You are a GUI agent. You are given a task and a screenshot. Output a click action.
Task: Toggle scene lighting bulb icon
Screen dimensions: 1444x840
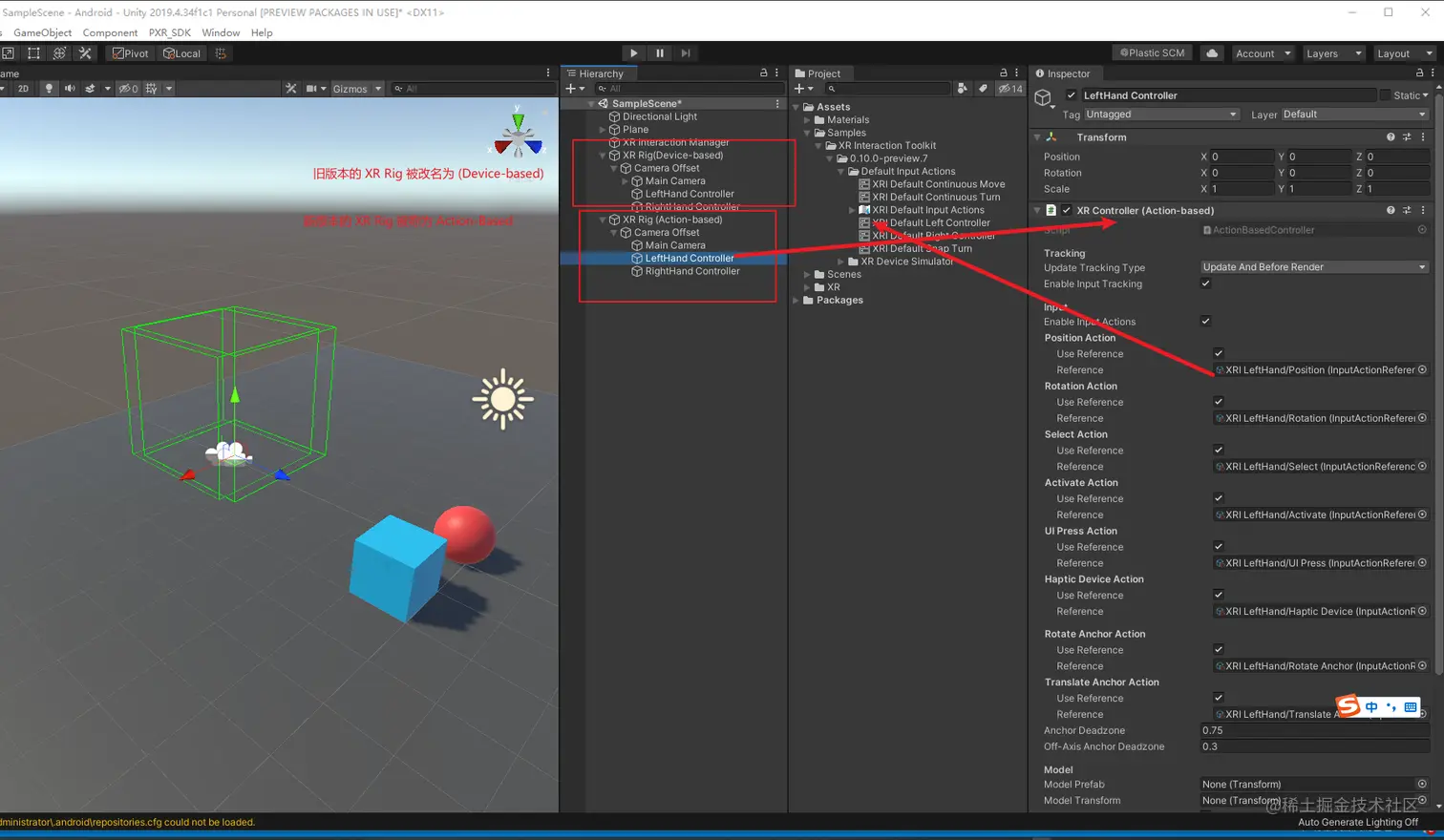(49, 89)
